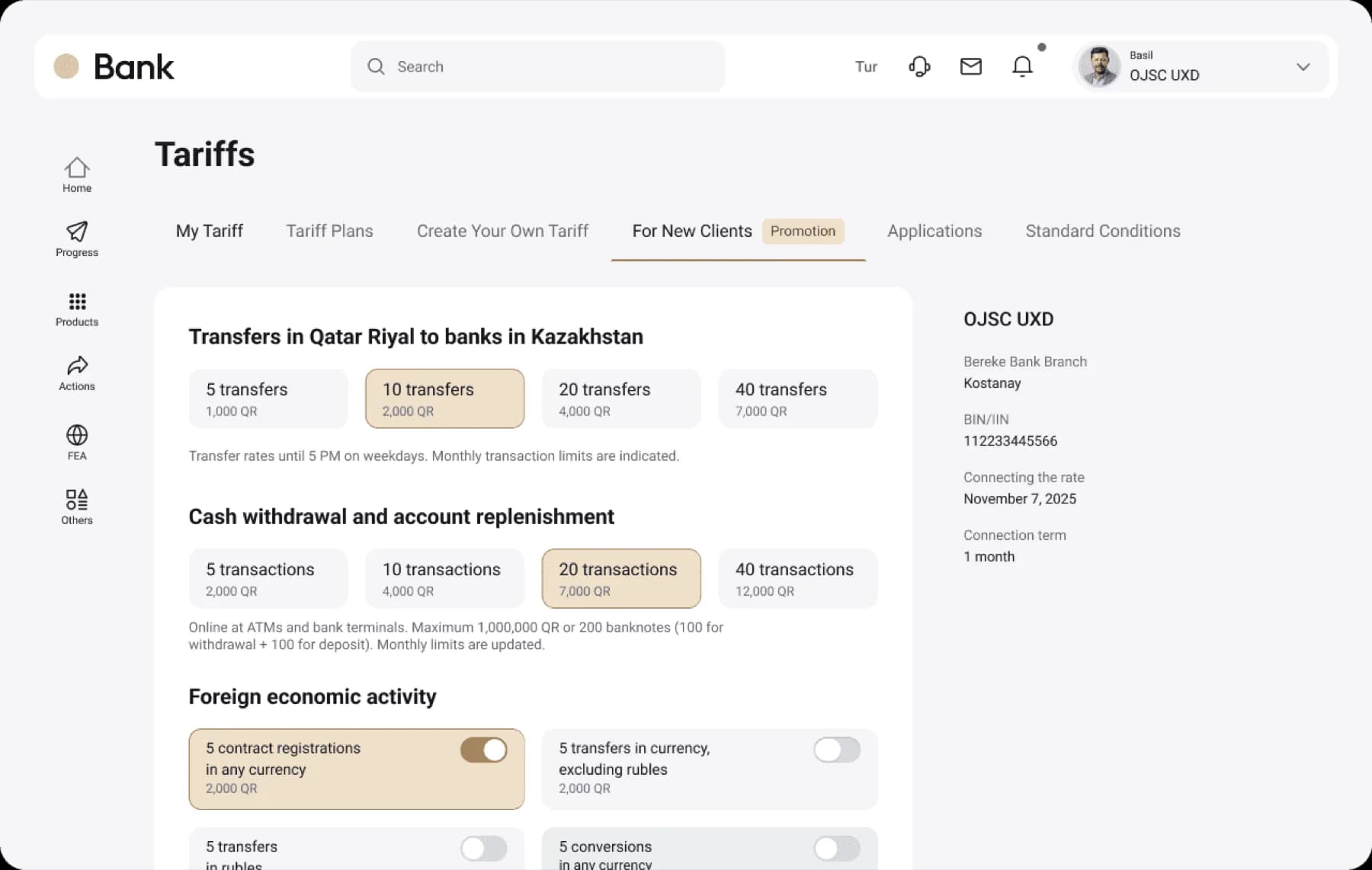Viewport: 1372px width, 870px height.
Task: Turn on 5 transfers in currency excluding rubles
Action: point(837,750)
